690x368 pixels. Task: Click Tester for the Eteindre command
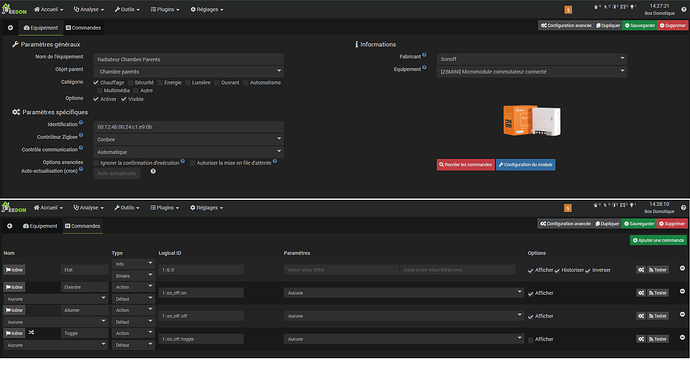[657, 293]
